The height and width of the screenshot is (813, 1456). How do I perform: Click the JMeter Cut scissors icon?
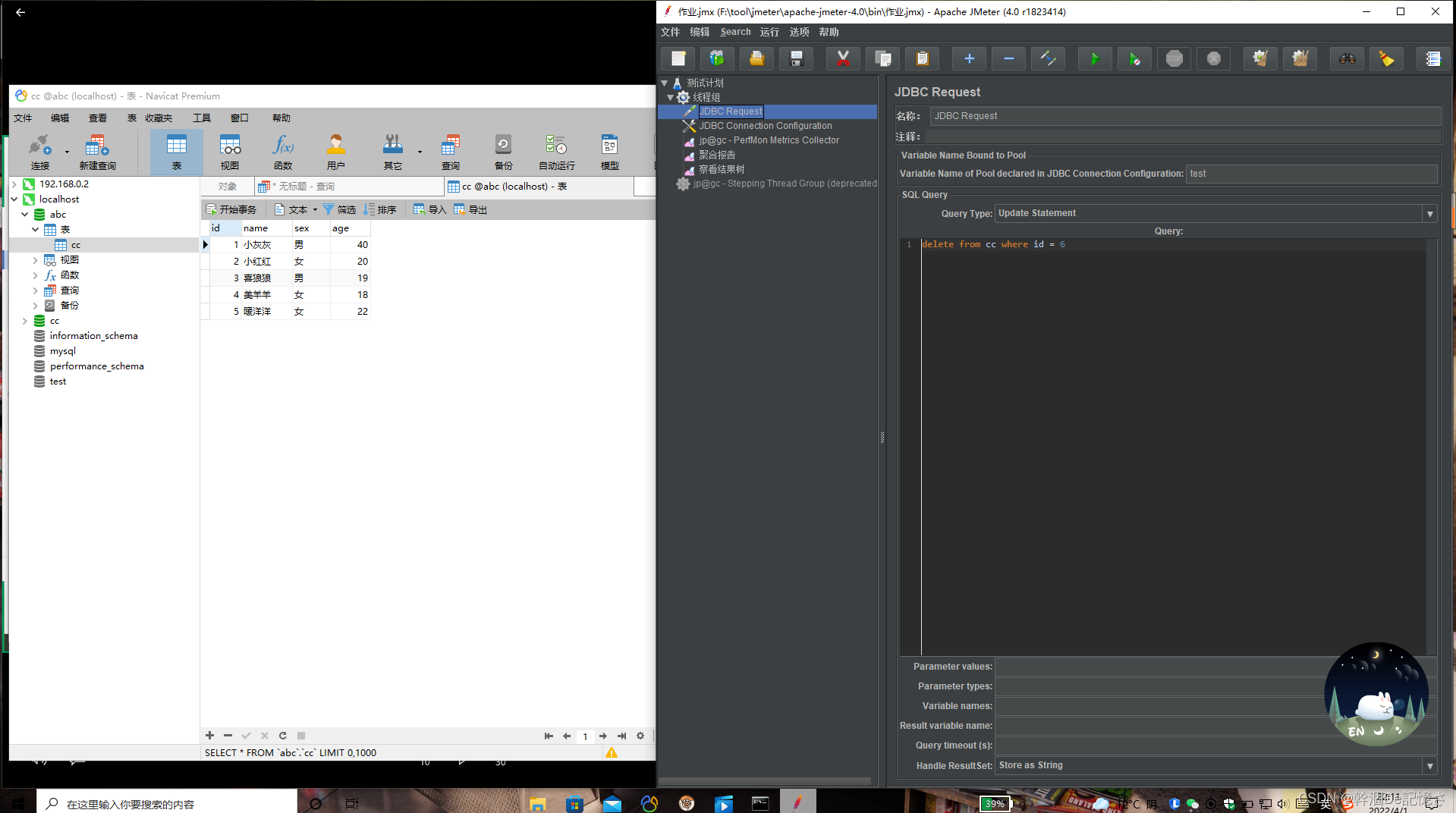coord(843,58)
